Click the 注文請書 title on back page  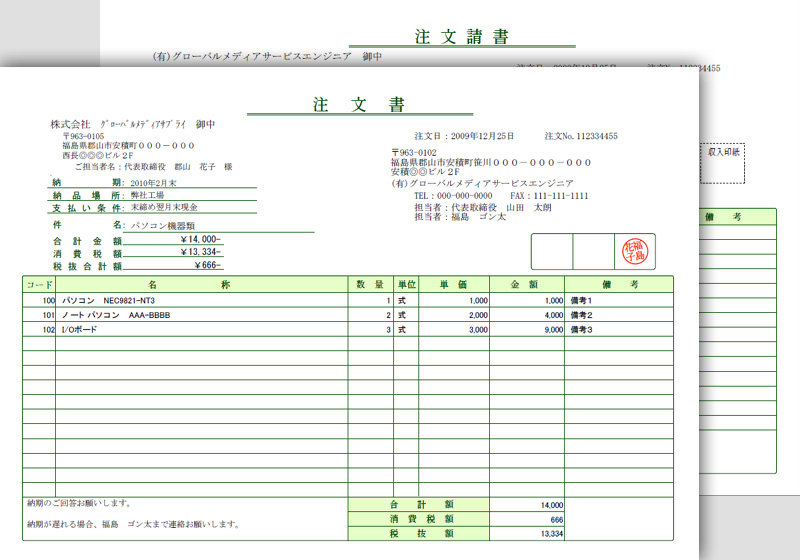[461, 37]
